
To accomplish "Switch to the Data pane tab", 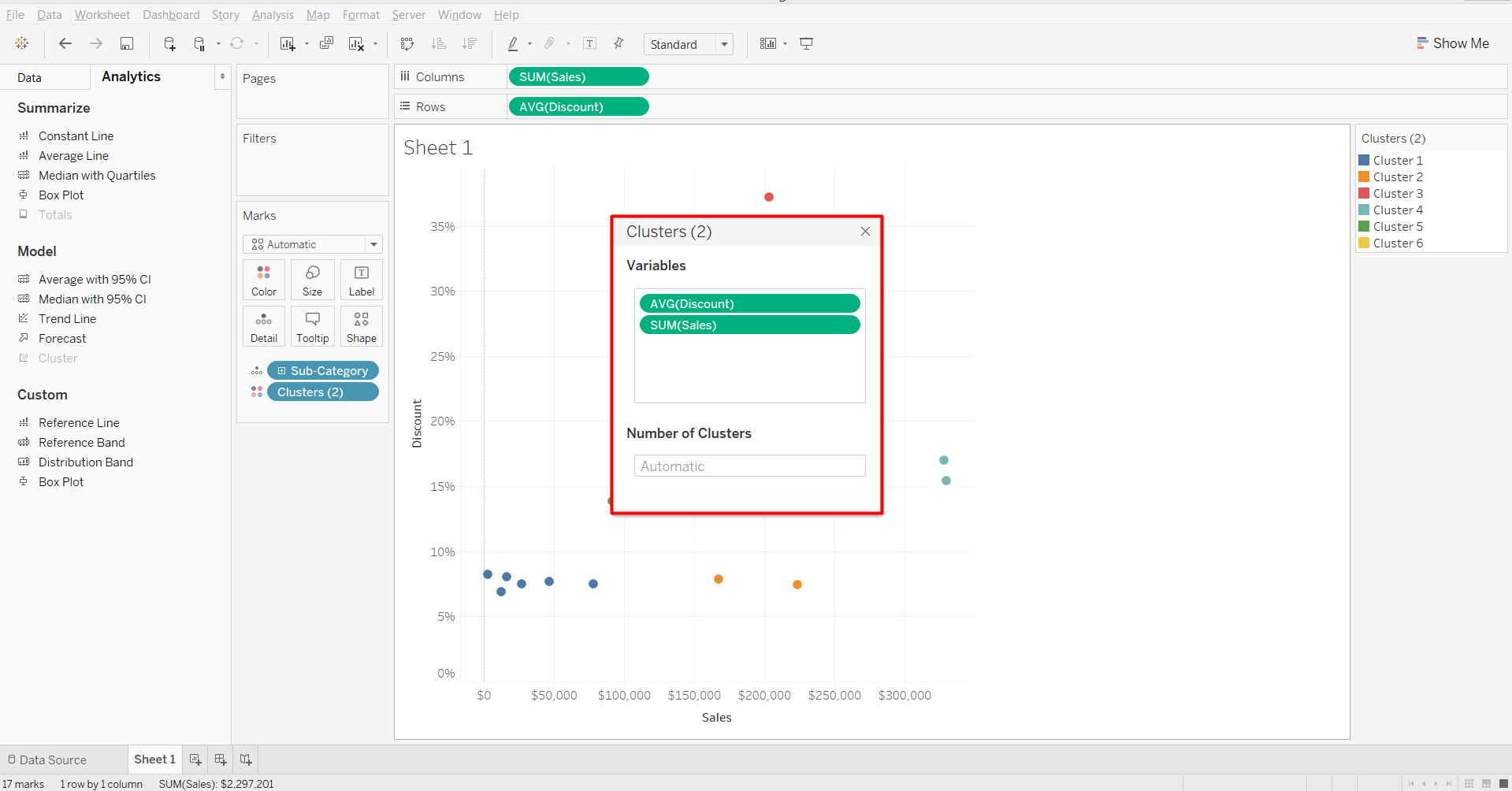I will click(30, 77).
